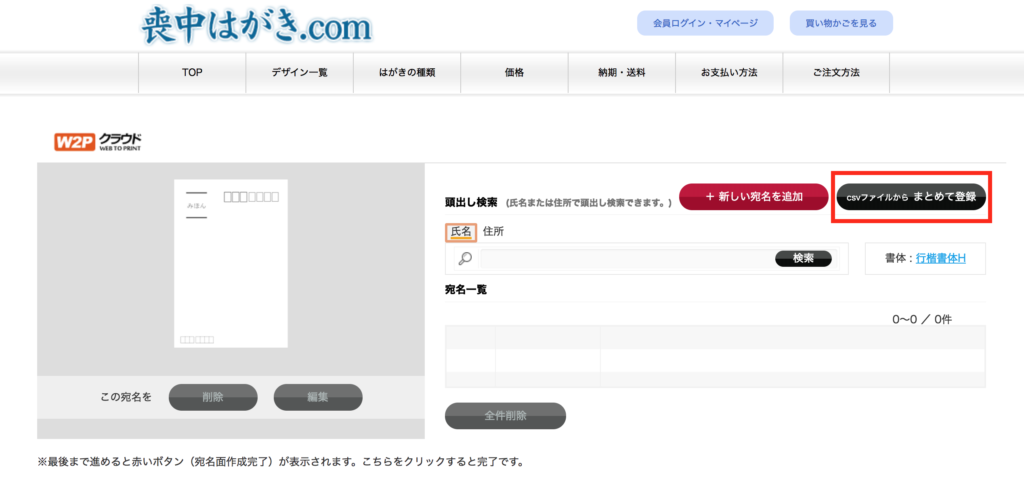Open ご注文方法 navigation item

click(x=835, y=73)
